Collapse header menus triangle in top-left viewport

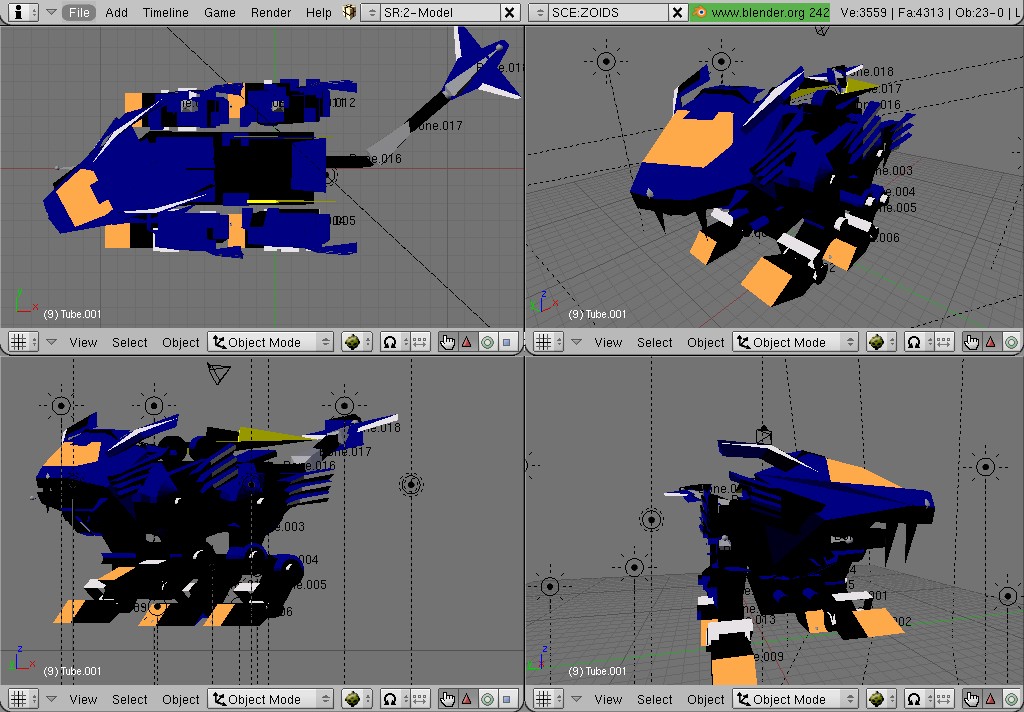coord(52,342)
